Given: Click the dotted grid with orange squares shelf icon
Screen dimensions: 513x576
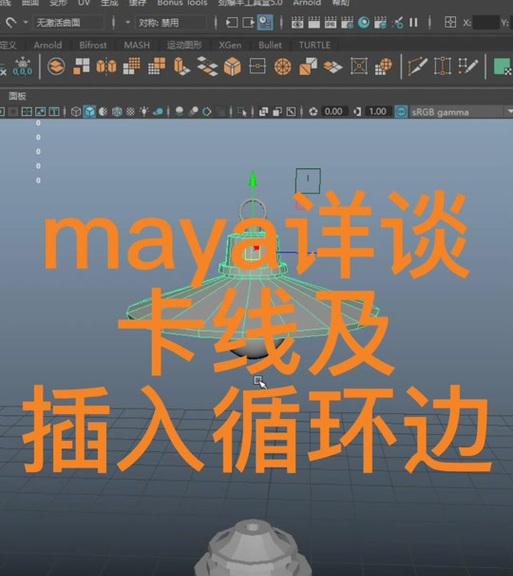Looking at the screenshot, I should point(157,66).
